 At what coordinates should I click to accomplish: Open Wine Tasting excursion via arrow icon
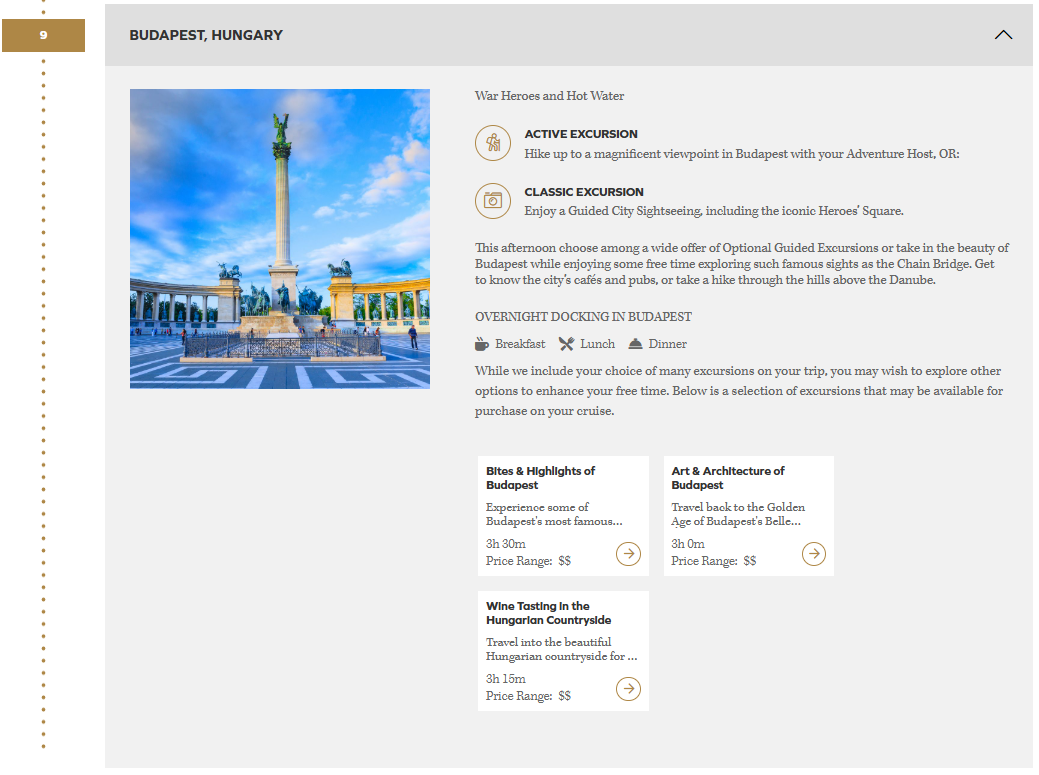[628, 688]
